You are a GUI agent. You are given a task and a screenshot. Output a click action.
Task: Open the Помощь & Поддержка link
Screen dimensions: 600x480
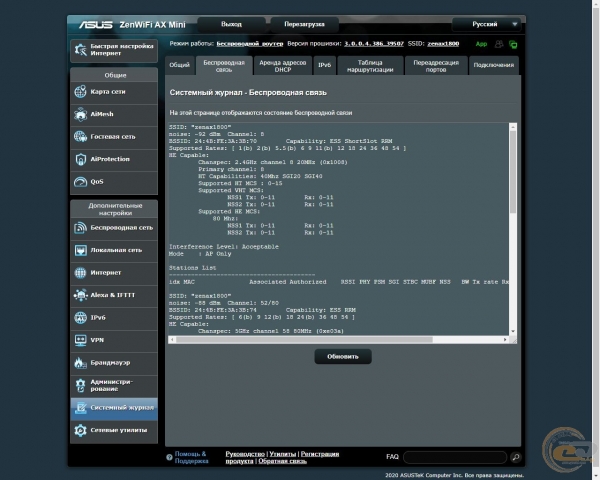(191, 457)
